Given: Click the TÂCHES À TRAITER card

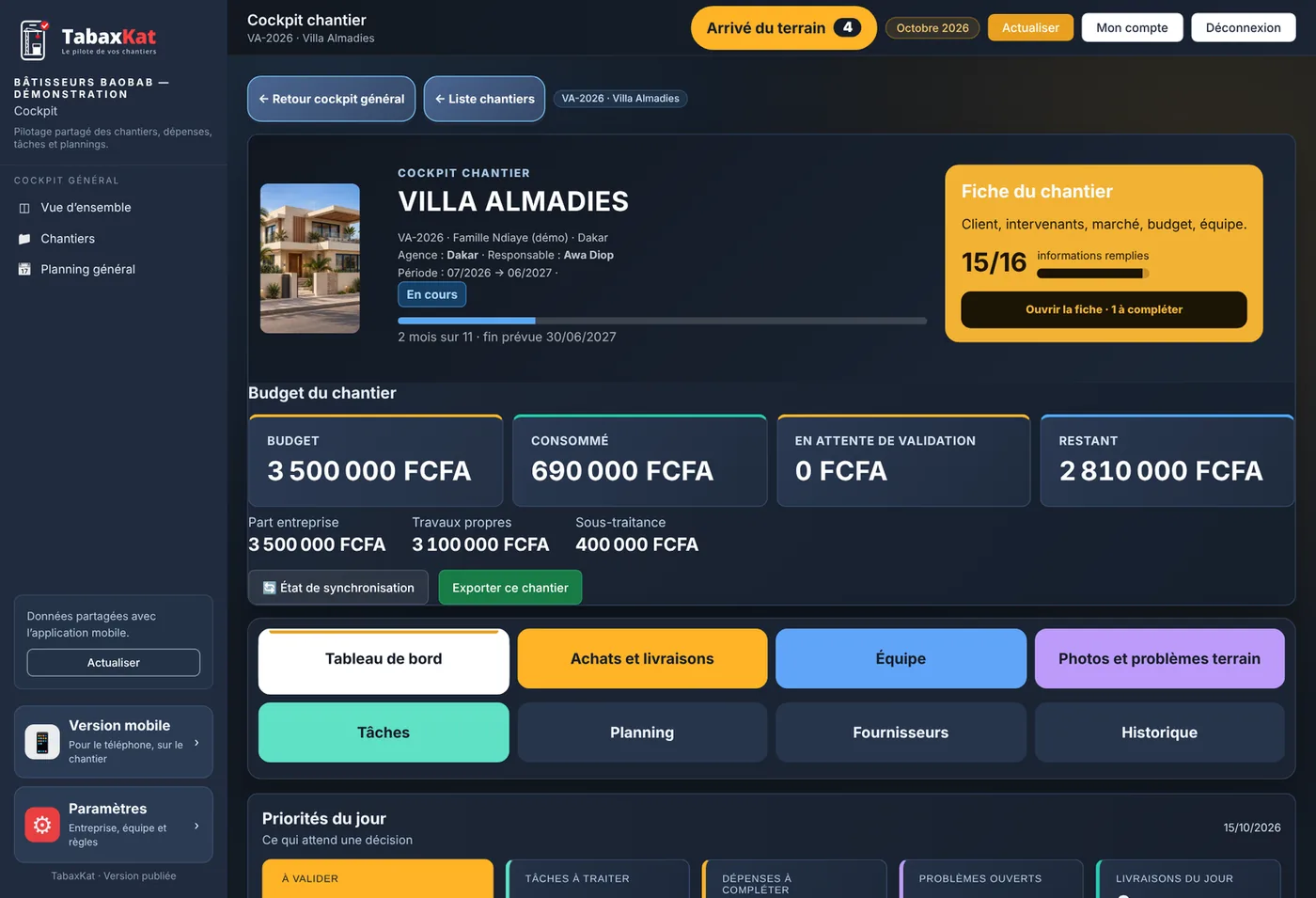Looking at the screenshot, I should pos(598,878).
